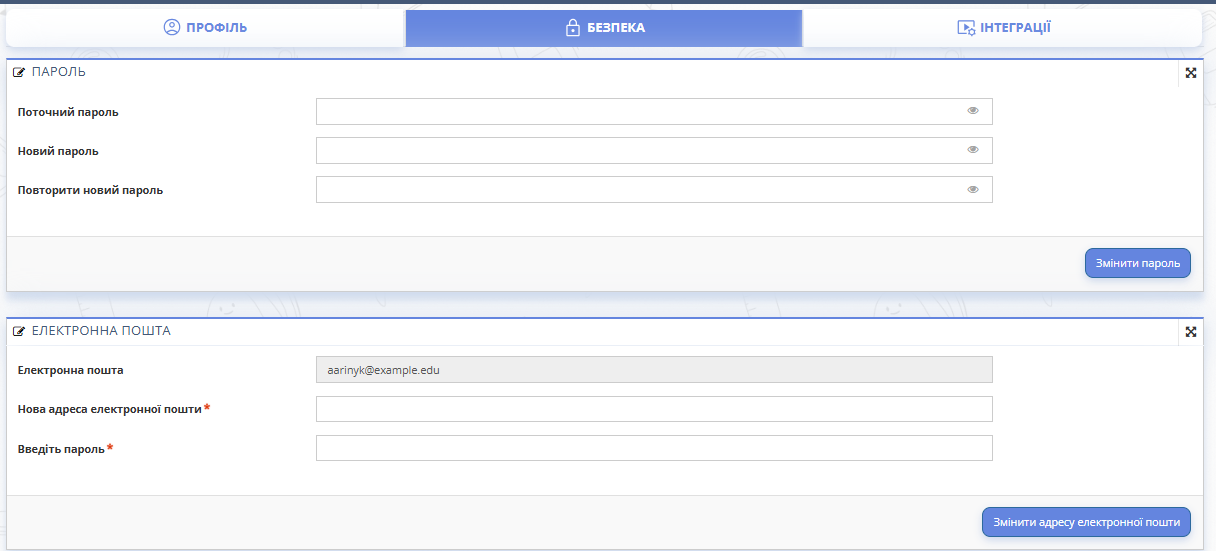Click the edit icon beside ЕЛЕКТРОННА ПОШТА heading
Viewport: 1216px width, 551px height.
pos(19,331)
